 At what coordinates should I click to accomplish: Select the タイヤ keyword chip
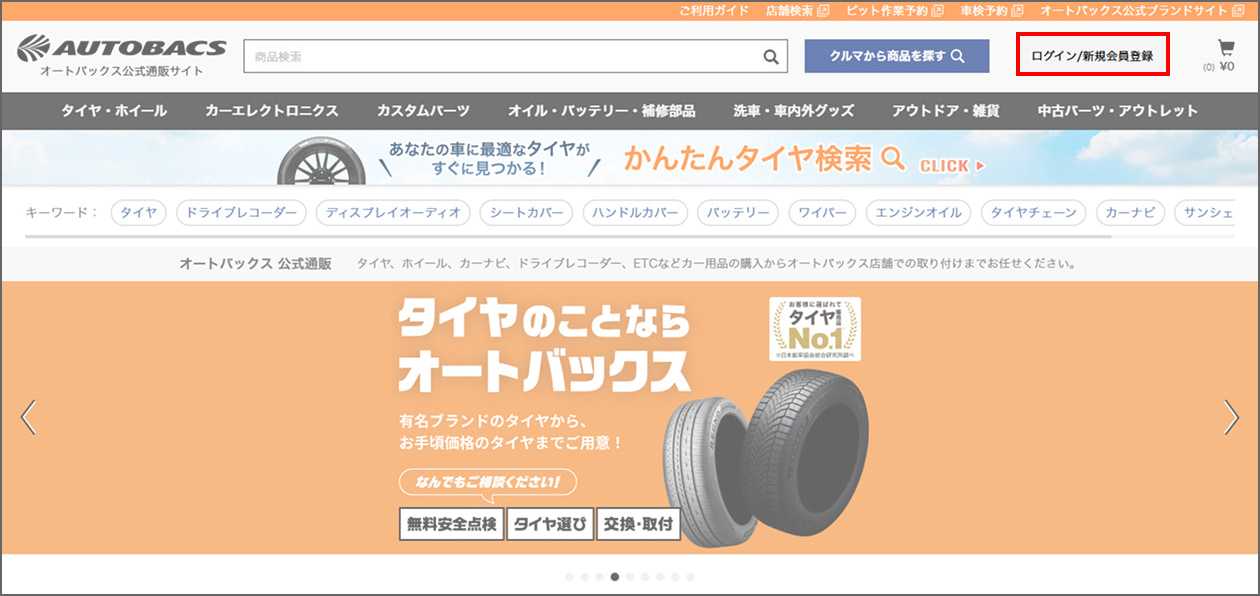[139, 213]
